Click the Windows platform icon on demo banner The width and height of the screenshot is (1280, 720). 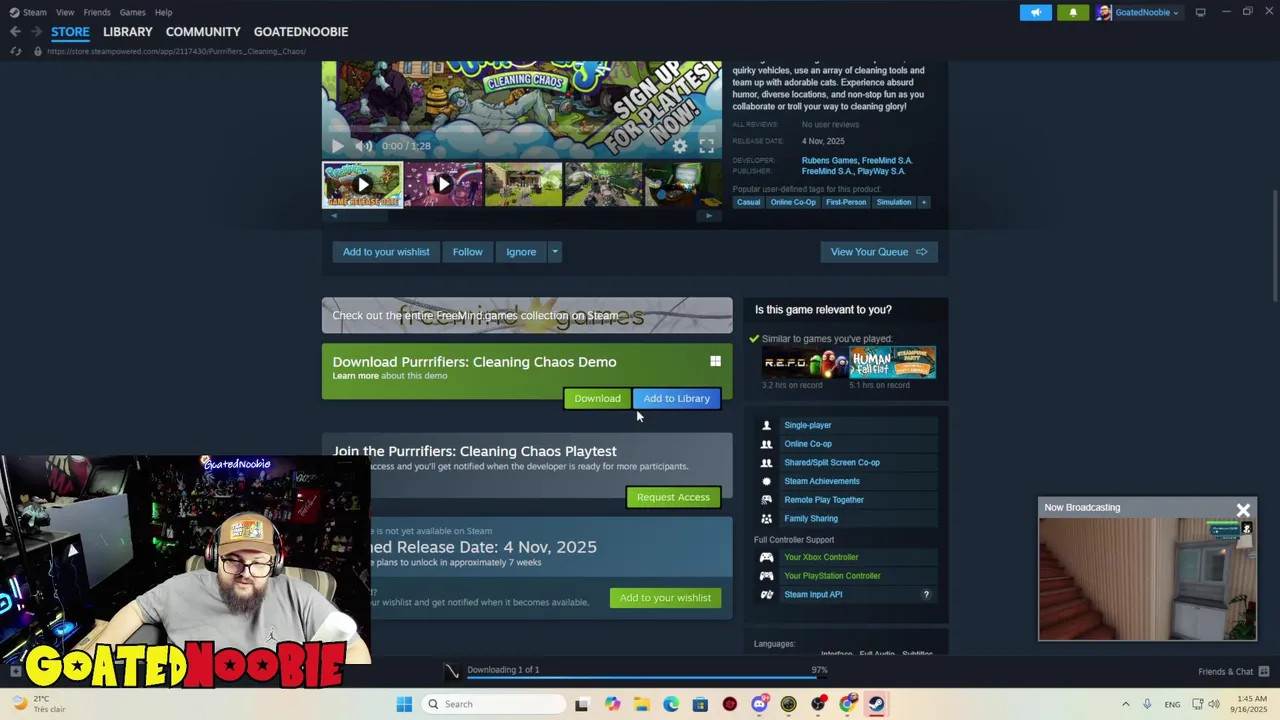point(715,361)
